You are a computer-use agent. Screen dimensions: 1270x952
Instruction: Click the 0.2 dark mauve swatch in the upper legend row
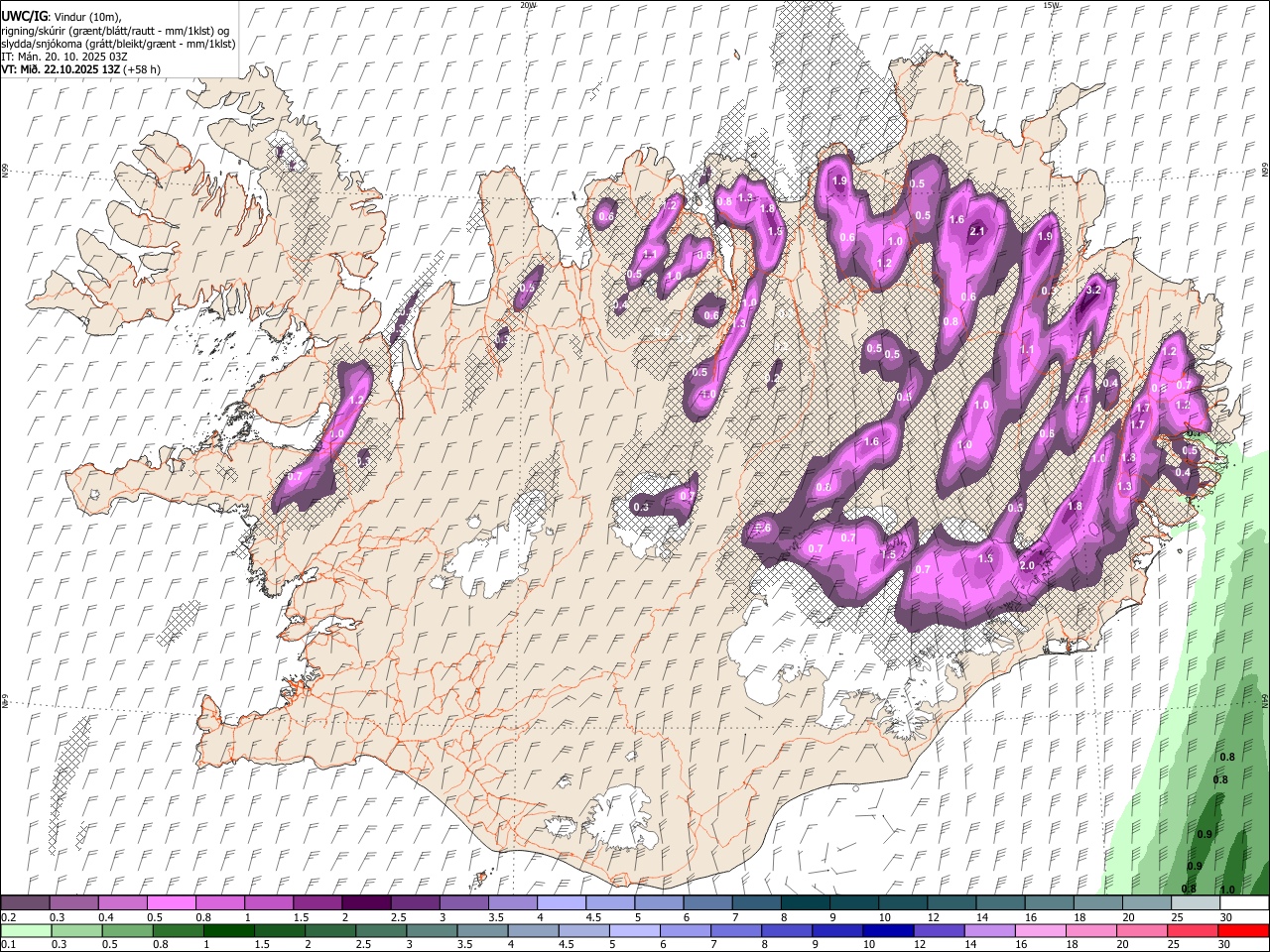click(25, 903)
